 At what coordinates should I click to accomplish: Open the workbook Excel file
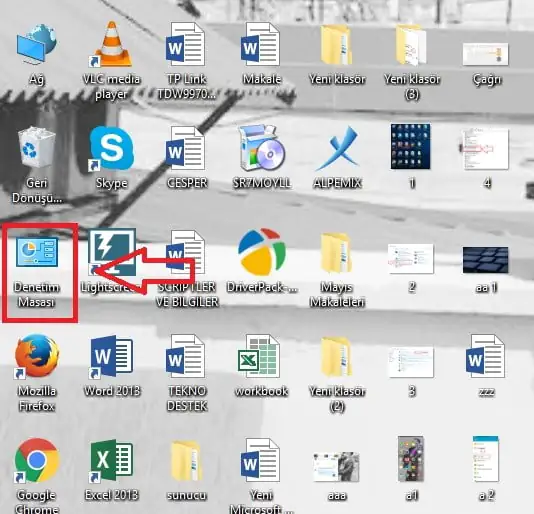pos(260,356)
